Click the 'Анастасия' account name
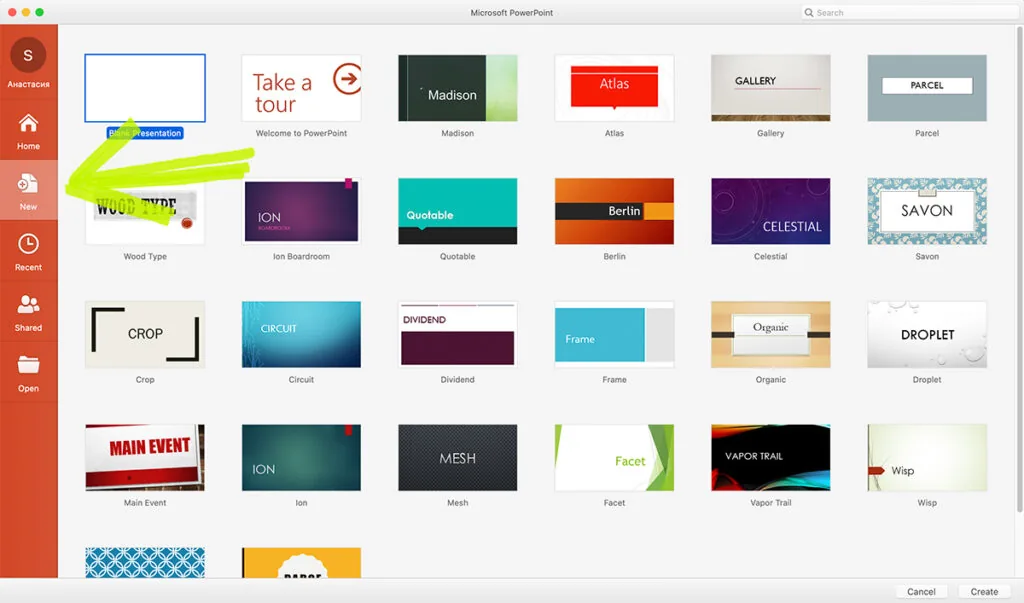 [x=28, y=84]
